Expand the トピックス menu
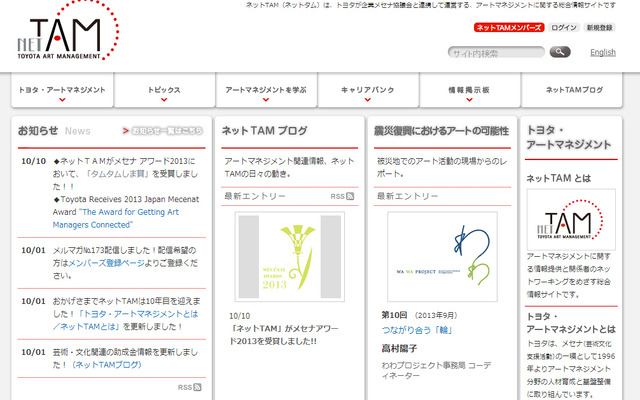 coord(164,91)
